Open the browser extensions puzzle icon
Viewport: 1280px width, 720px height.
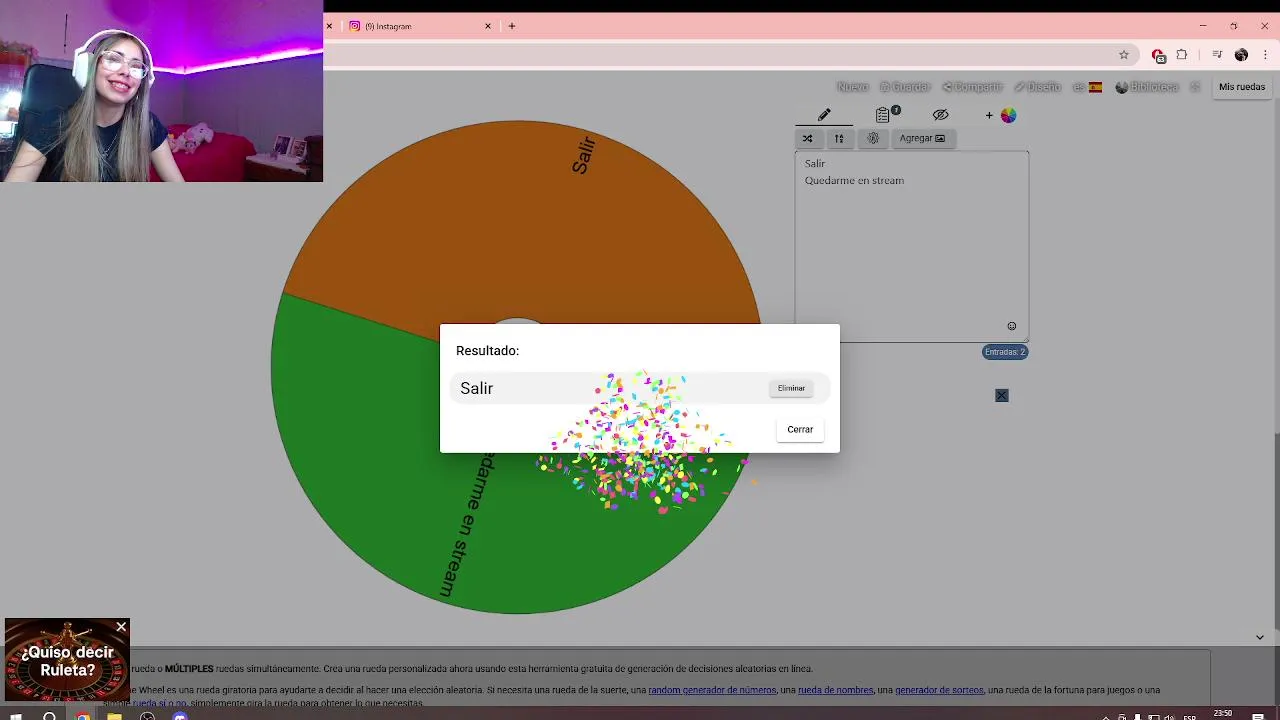[1182, 55]
